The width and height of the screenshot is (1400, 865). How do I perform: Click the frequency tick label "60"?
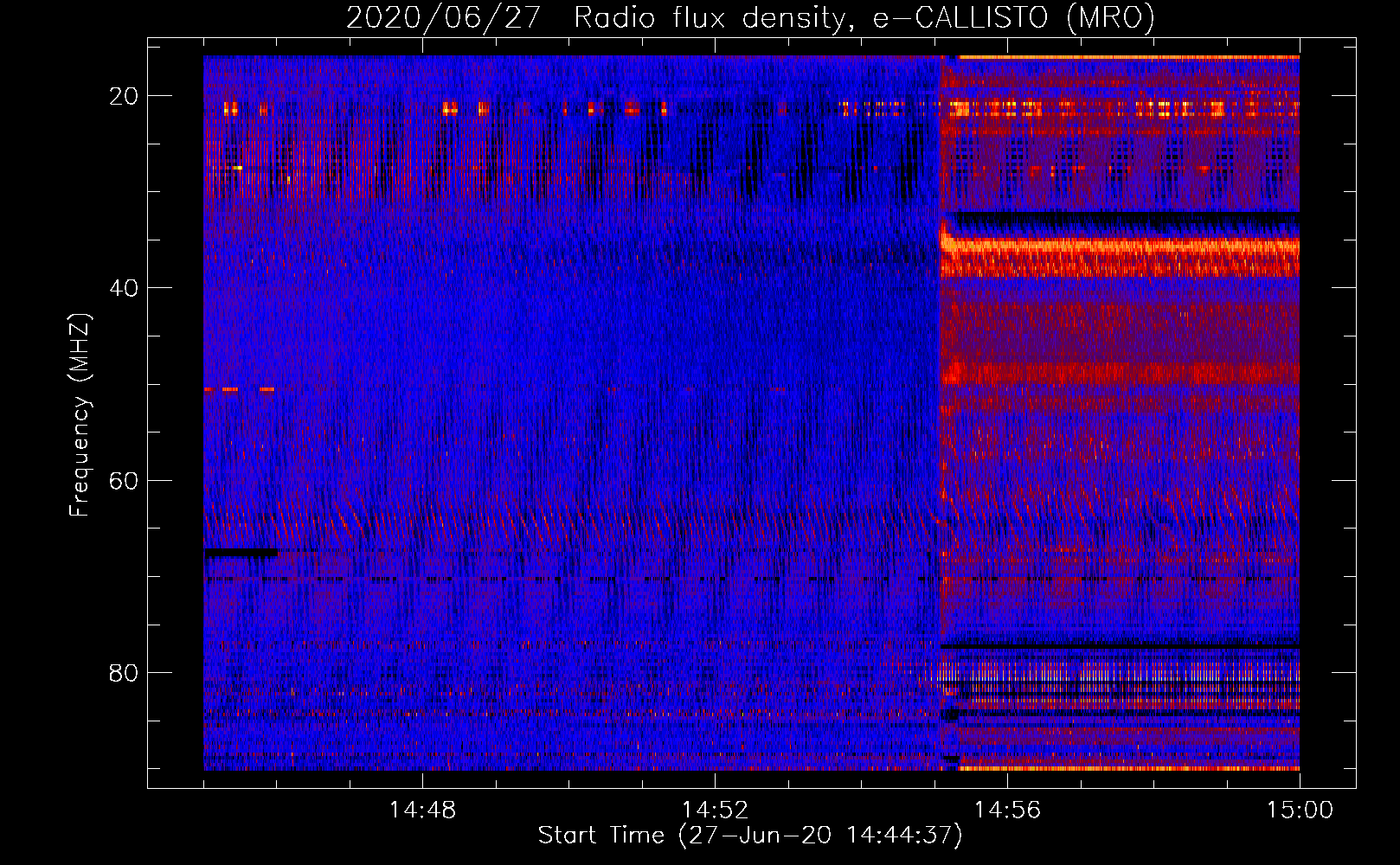click(124, 480)
